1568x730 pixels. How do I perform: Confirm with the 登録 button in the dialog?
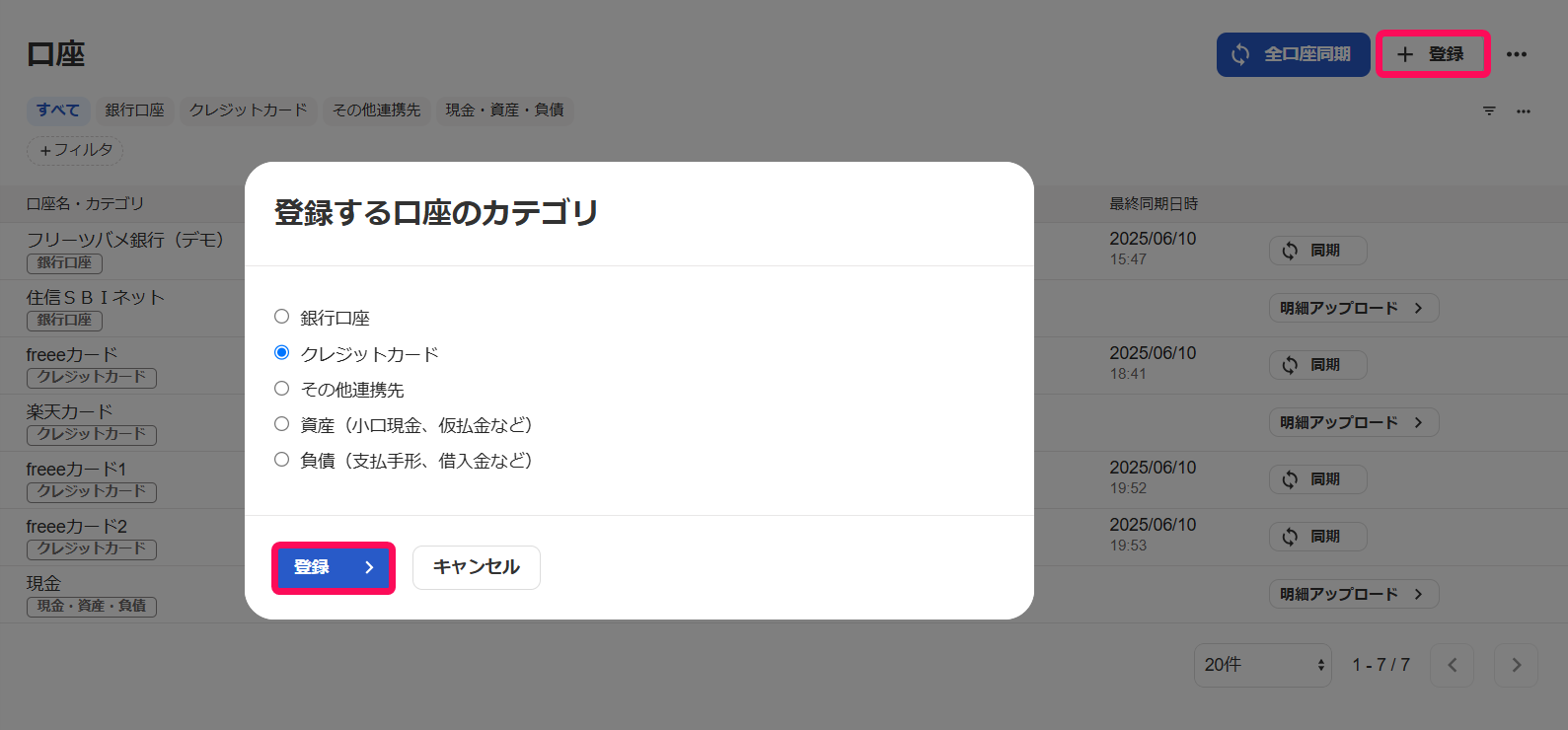click(333, 567)
